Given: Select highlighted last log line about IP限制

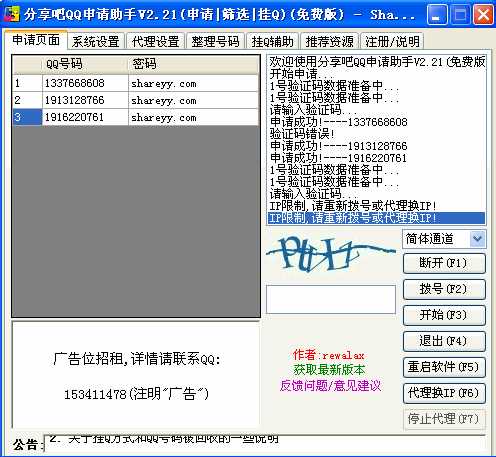Looking at the screenshot, I should [x=376, y=218].
